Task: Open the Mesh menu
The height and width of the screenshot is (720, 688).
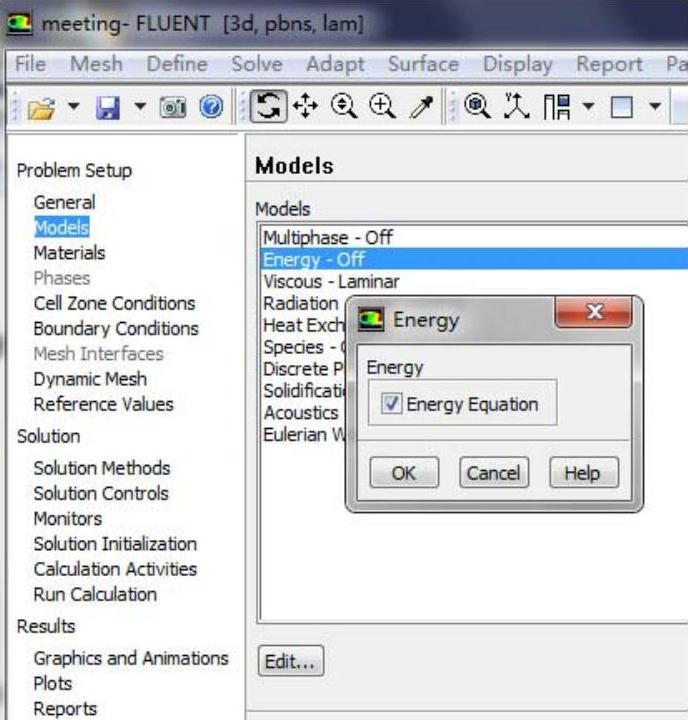Action: (96, 63)
